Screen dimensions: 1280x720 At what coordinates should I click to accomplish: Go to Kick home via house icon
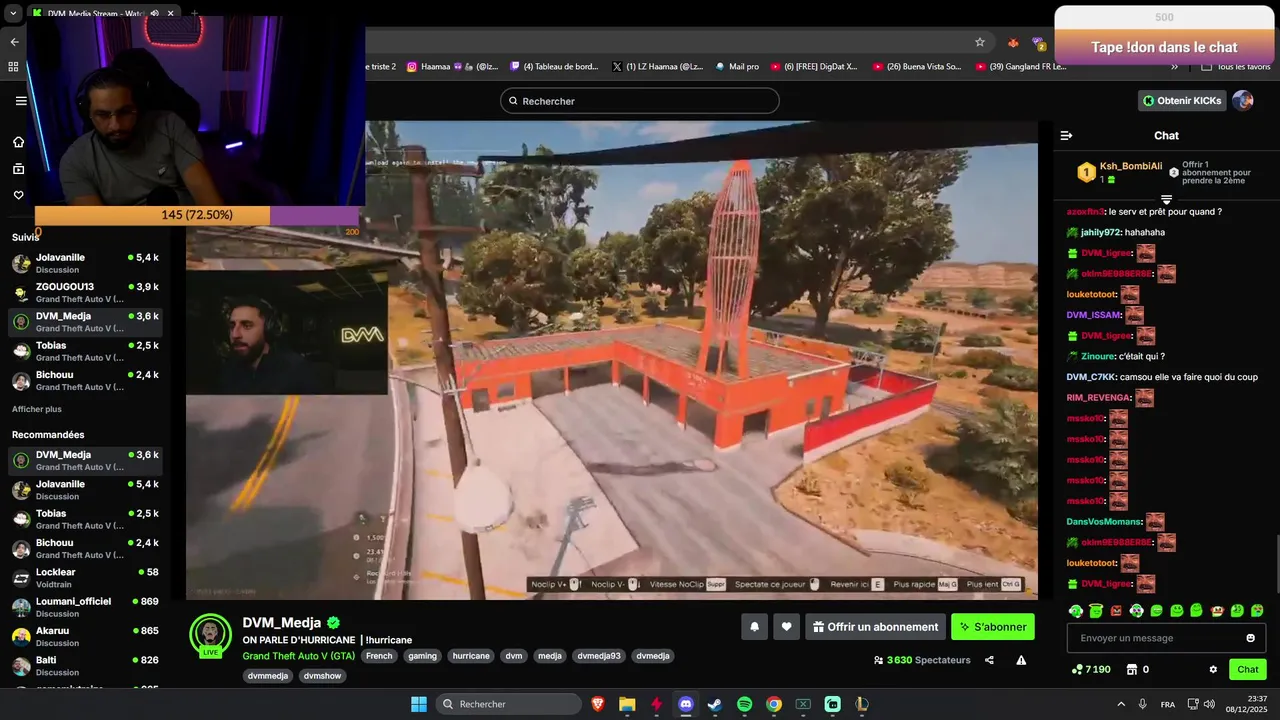(x=18, y=142)
